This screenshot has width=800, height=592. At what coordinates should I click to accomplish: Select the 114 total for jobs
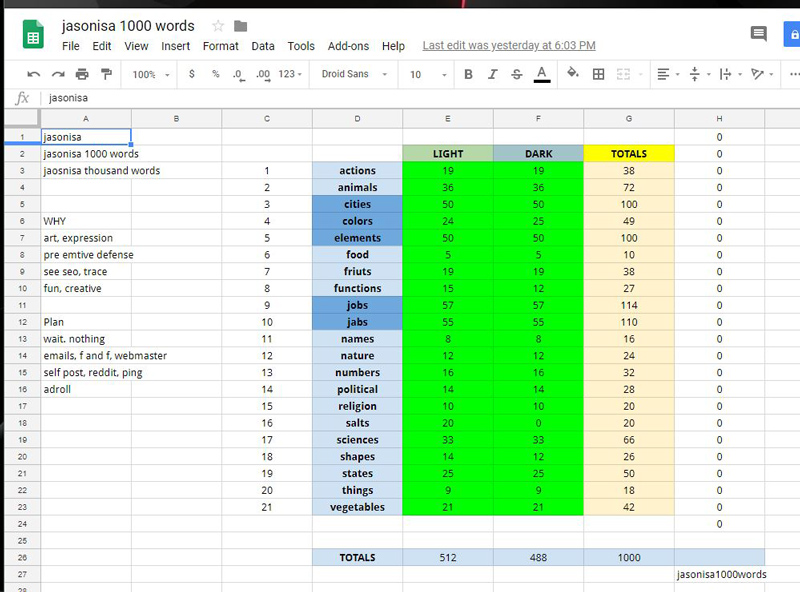pyautogui.click(x=629, y=305)
